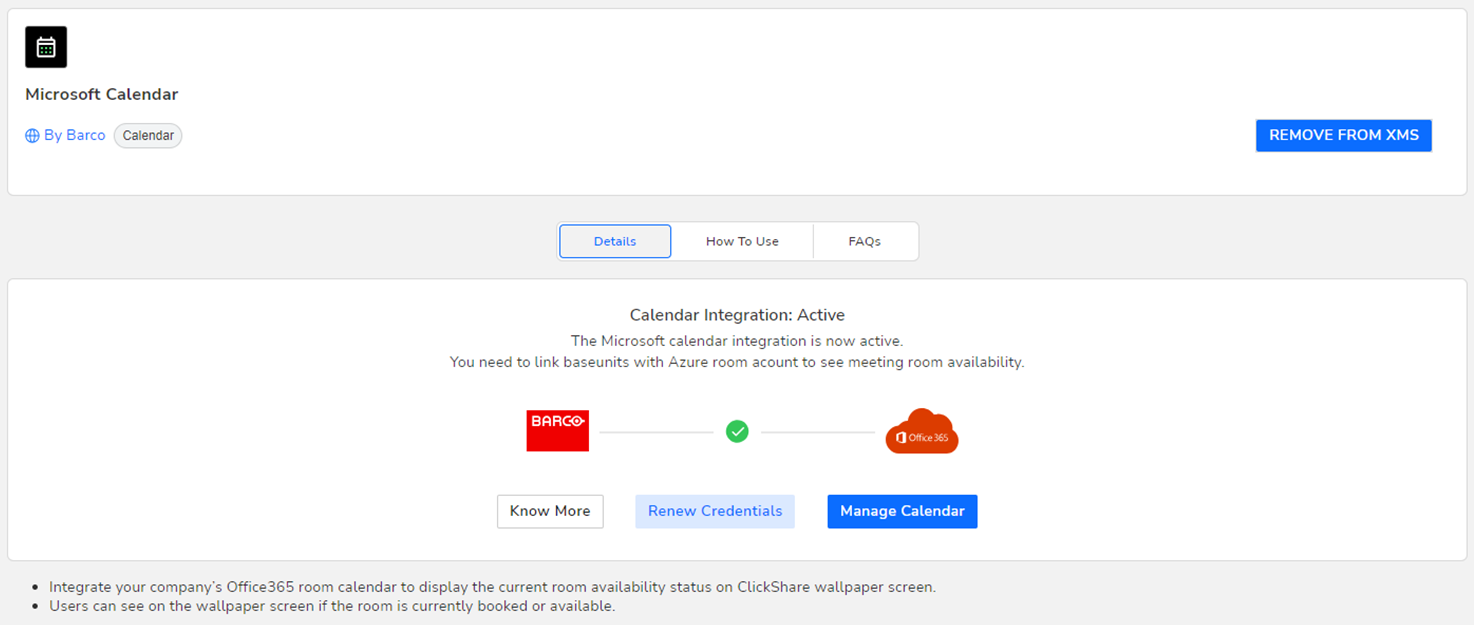Screen dimensions: 1474x625
Task: Click the black Microsoft Calendar app icon
Action: click(46, 47)
